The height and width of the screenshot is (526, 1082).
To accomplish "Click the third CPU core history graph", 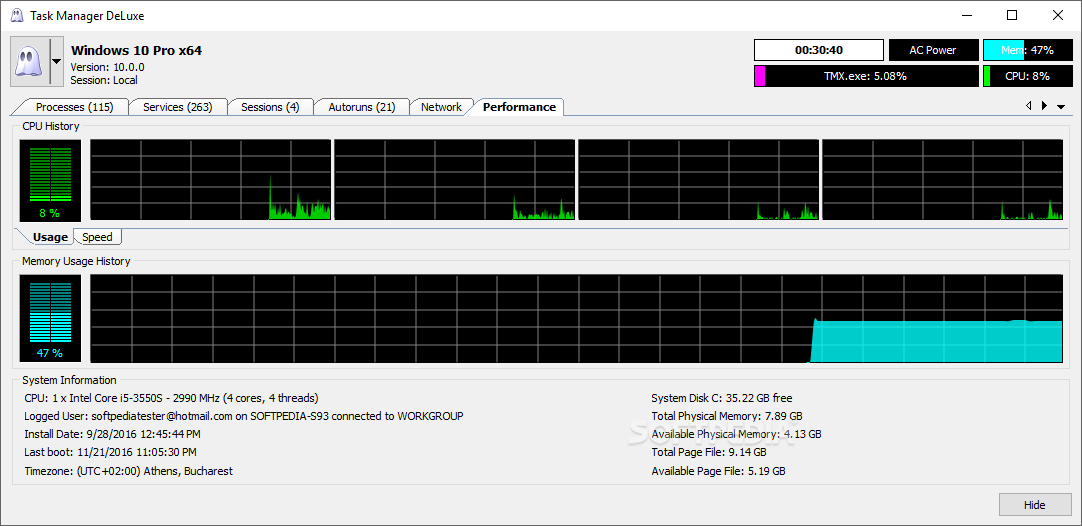I will [x=698, y=180].
